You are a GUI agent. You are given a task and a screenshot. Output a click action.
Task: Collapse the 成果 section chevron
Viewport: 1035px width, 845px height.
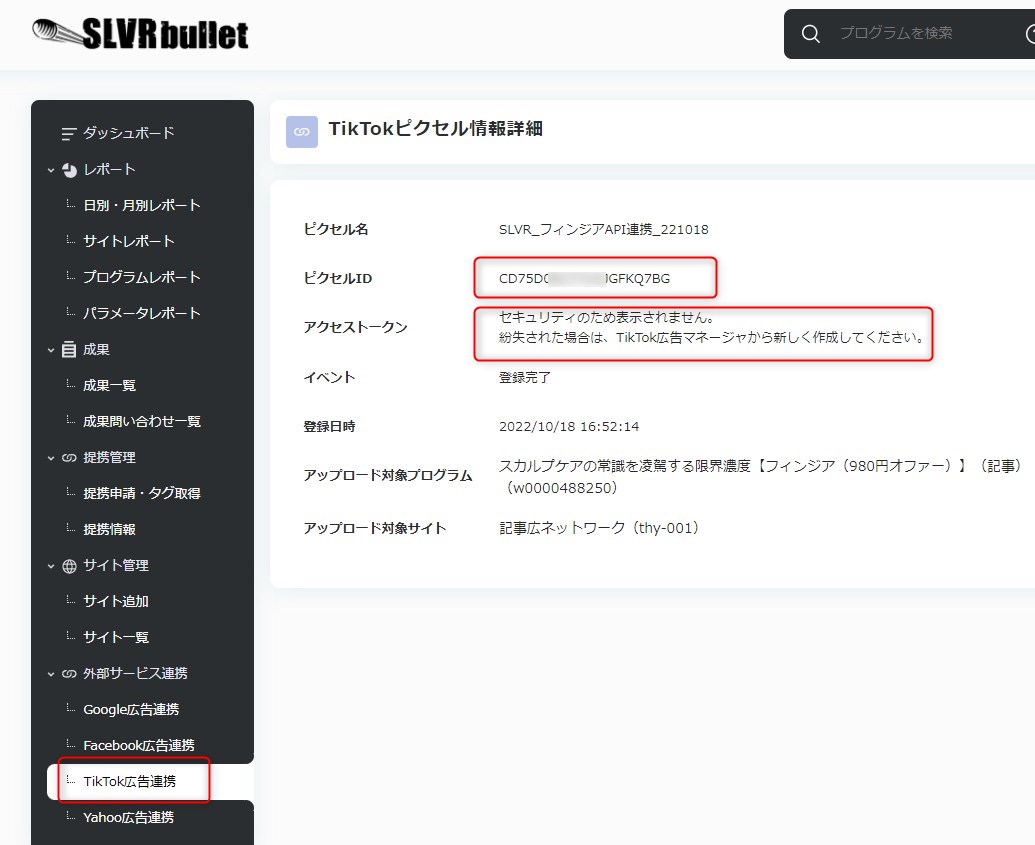click(51, 350)
